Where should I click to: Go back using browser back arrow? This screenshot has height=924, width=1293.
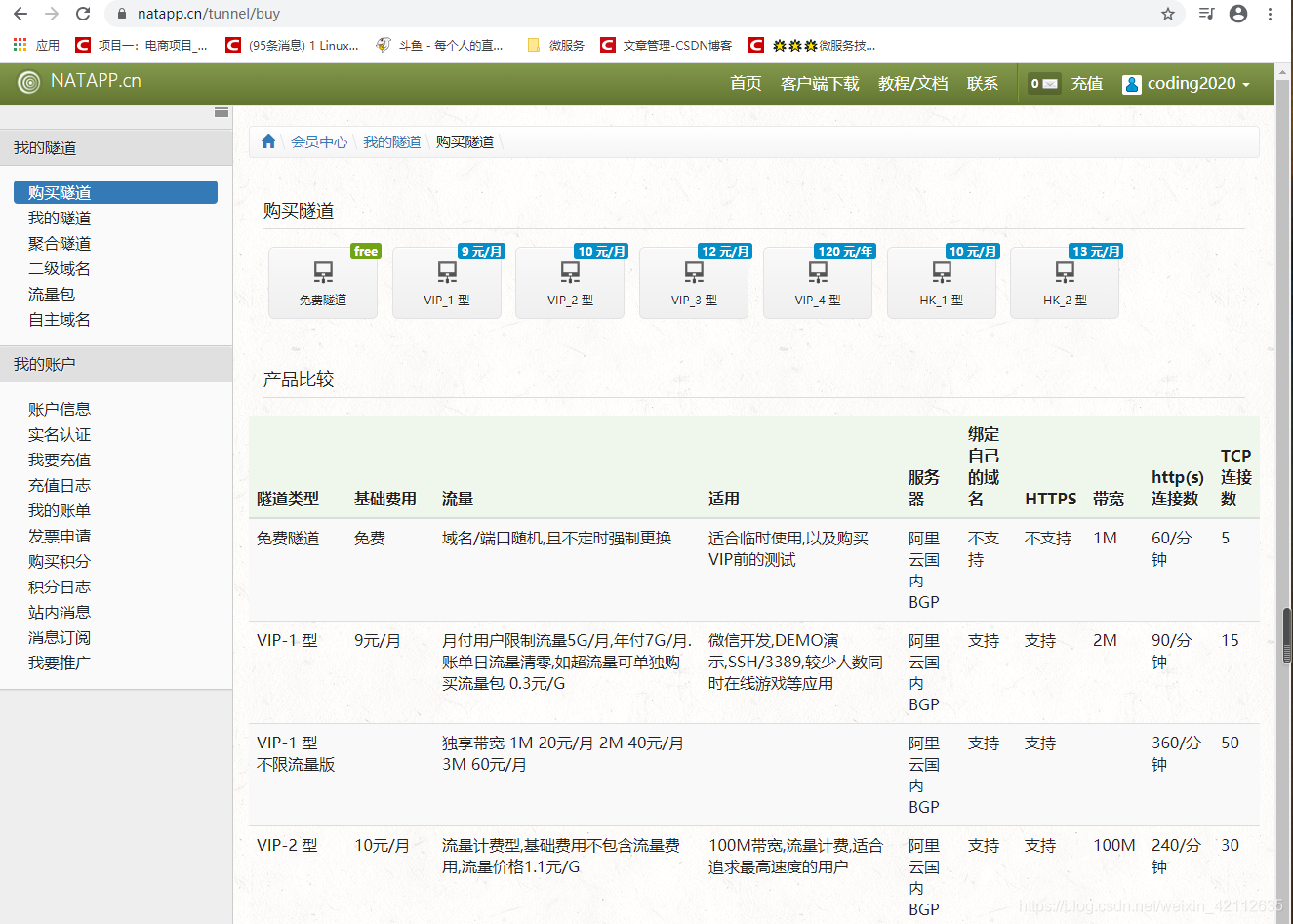point(20,14)
